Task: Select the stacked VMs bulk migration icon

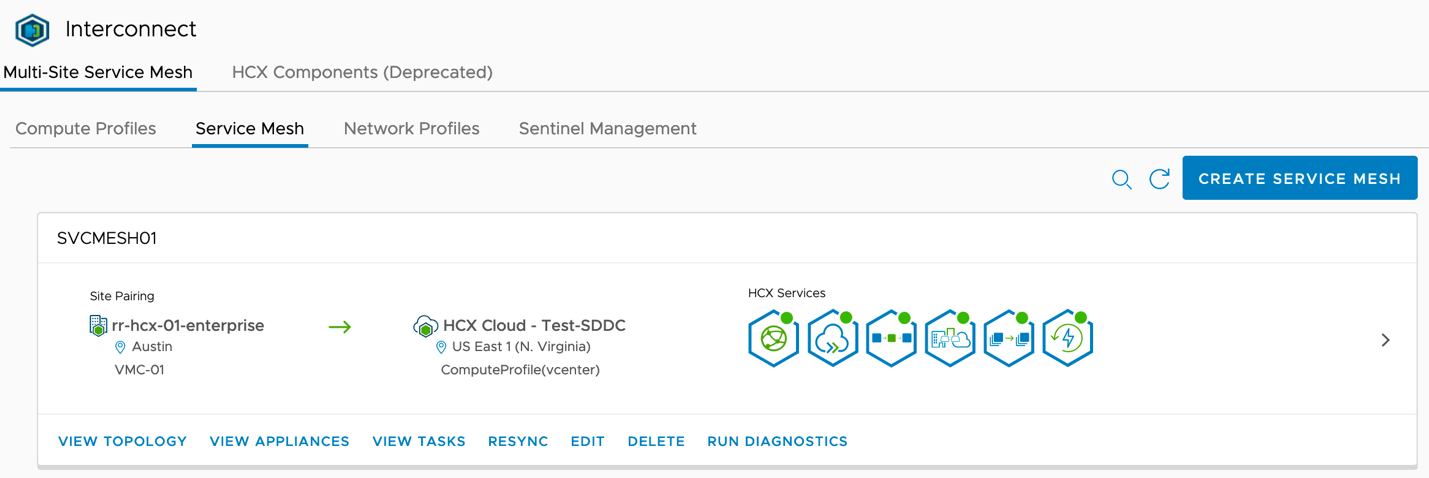Action: pos(1009,339)
